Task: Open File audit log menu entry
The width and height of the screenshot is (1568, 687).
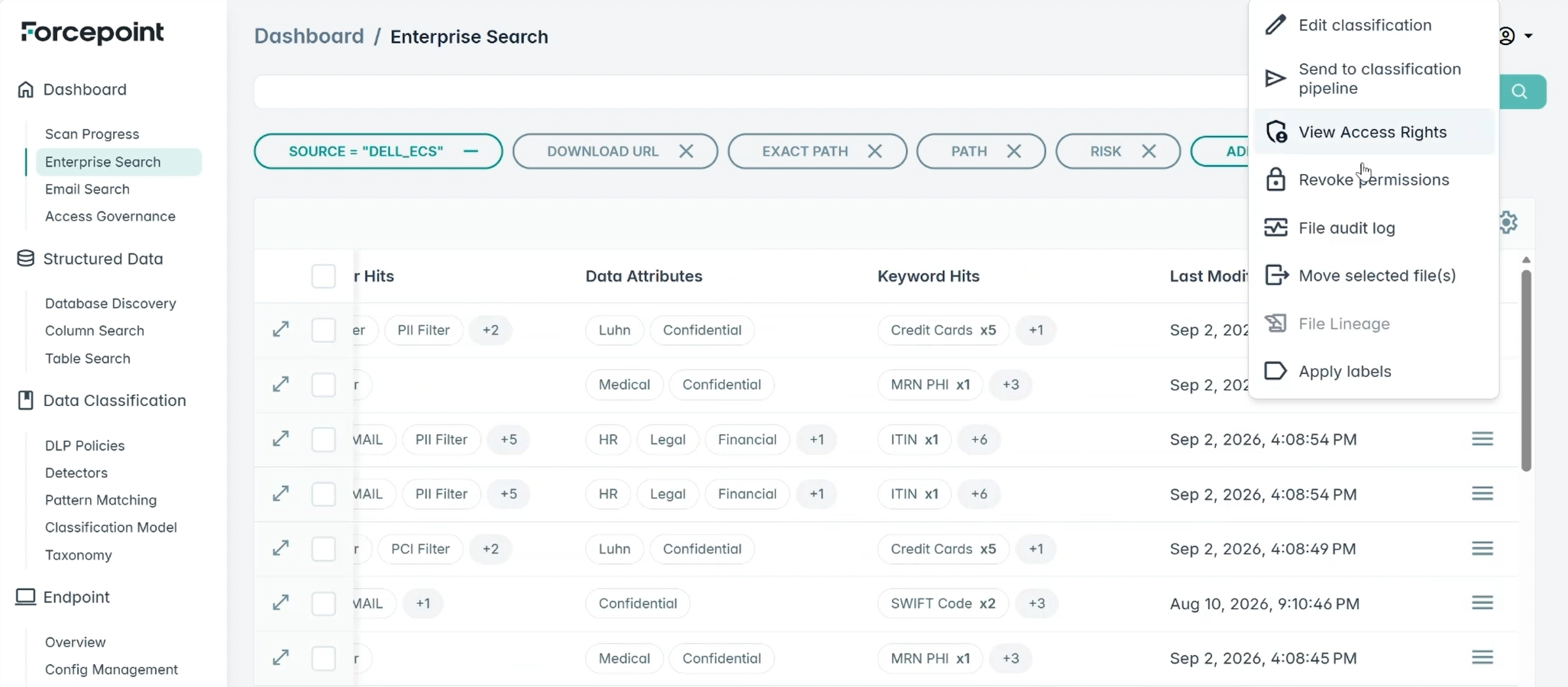Action: click(x=1374, y=227)
